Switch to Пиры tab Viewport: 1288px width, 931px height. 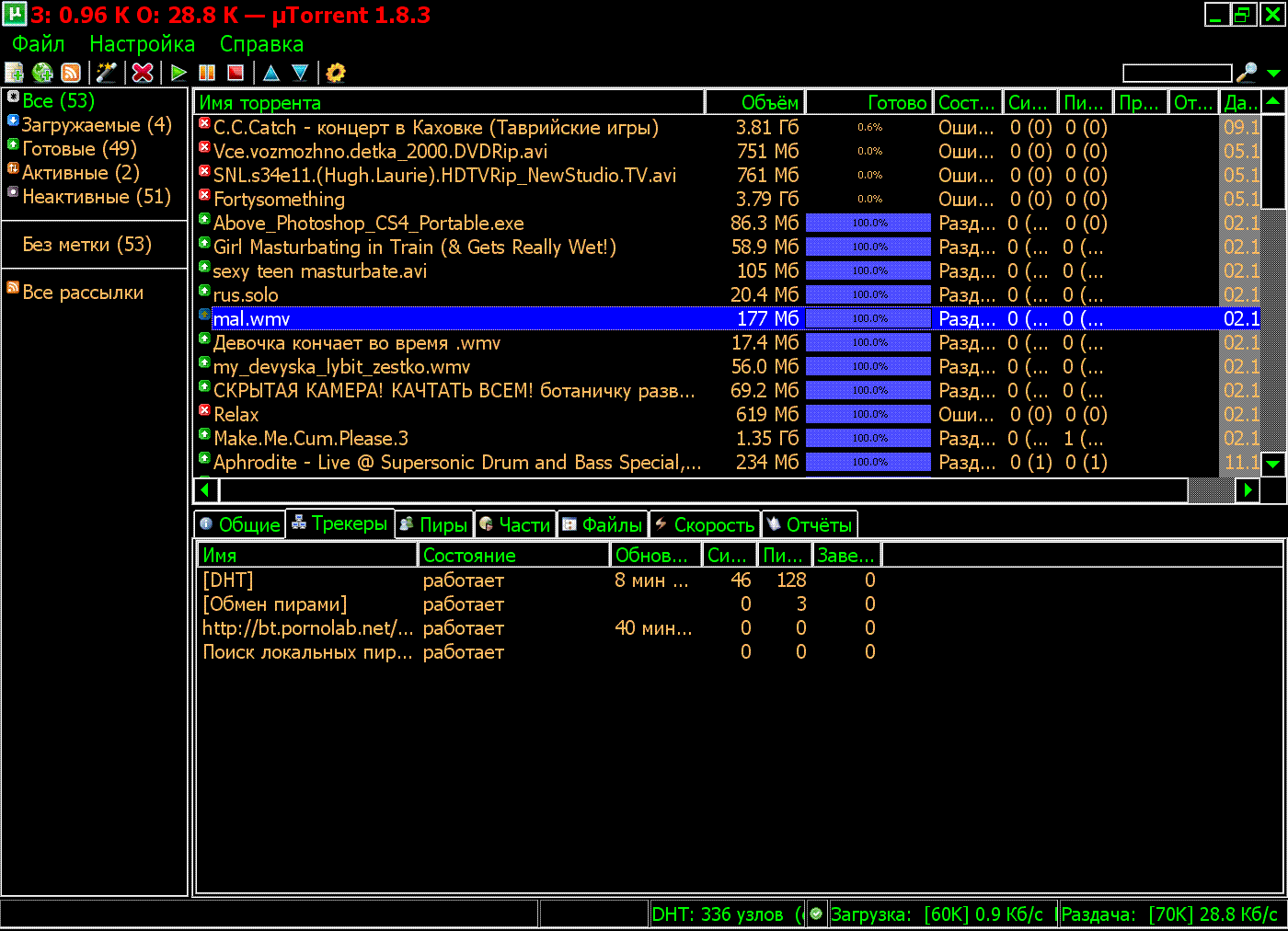pos(433,524)
